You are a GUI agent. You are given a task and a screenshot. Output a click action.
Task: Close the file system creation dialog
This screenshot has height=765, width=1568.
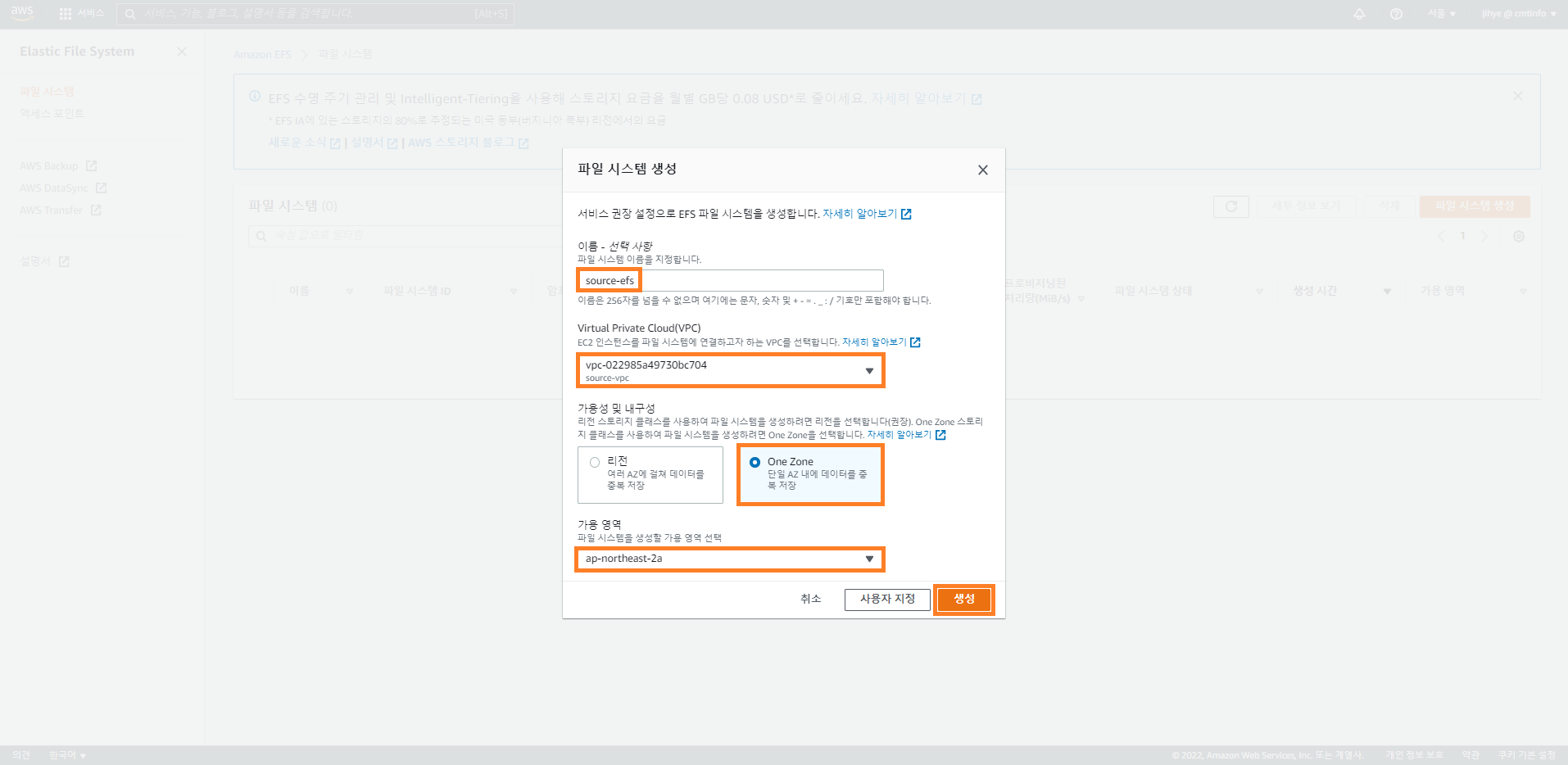983,170
